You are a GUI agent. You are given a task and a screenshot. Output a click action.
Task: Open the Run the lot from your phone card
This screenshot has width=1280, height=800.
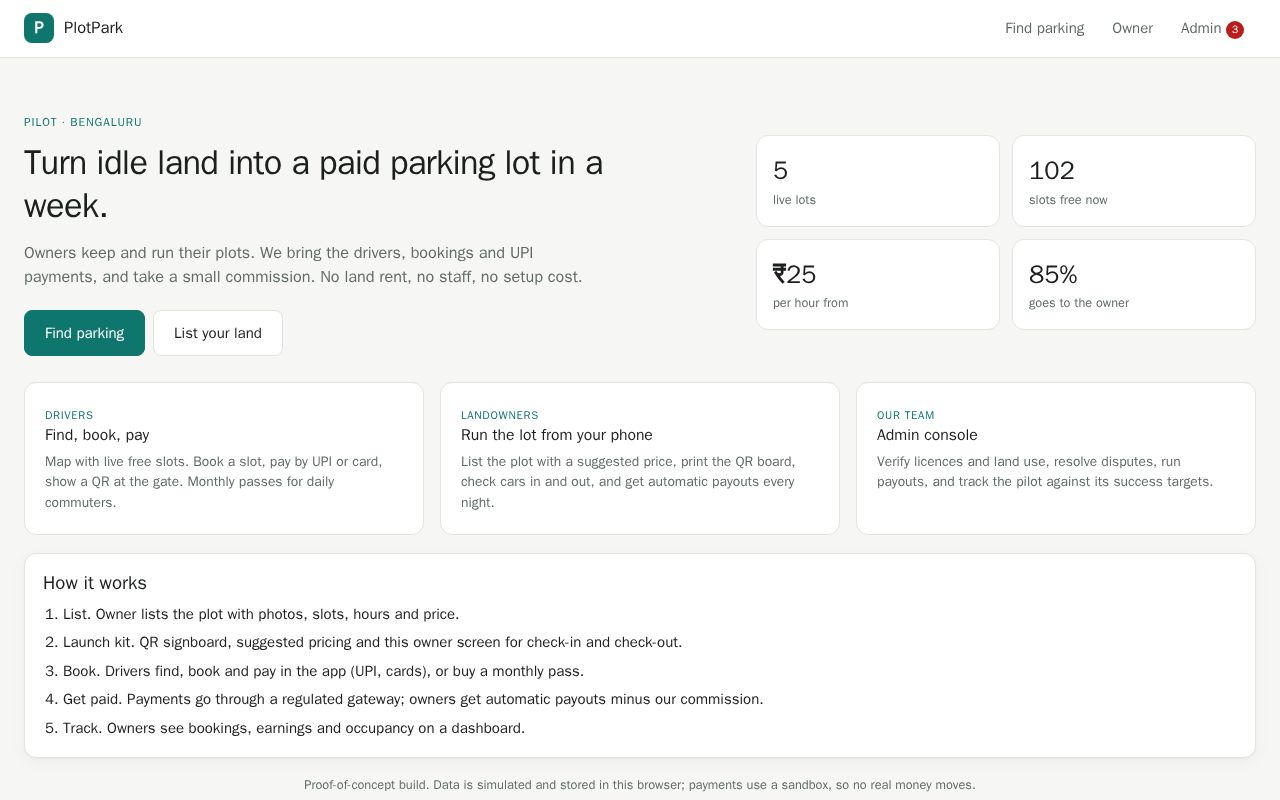click(x=640, y=458)
